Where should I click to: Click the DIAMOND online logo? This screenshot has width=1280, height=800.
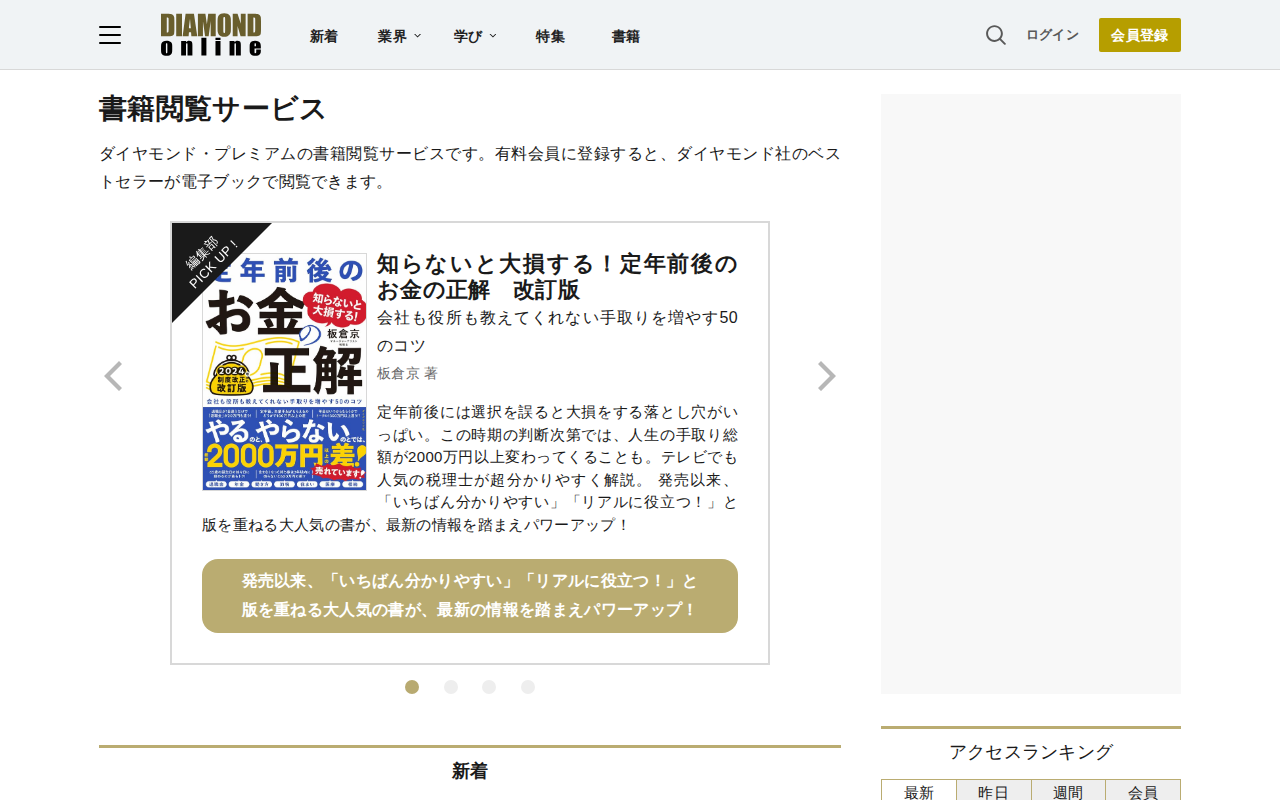(211, 35)
